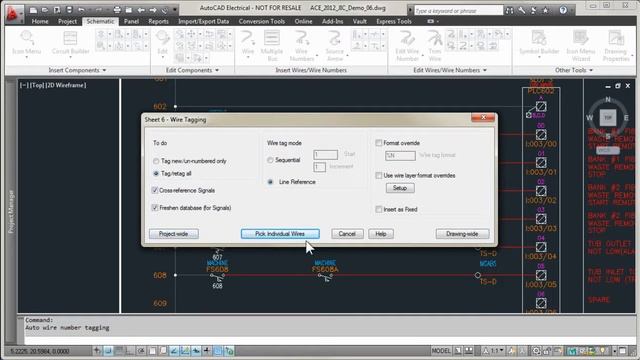The height and width of the screenshot is (360, 640).
Task: Open the Circuit Builder ribbon tool
Action: [70, 42]
